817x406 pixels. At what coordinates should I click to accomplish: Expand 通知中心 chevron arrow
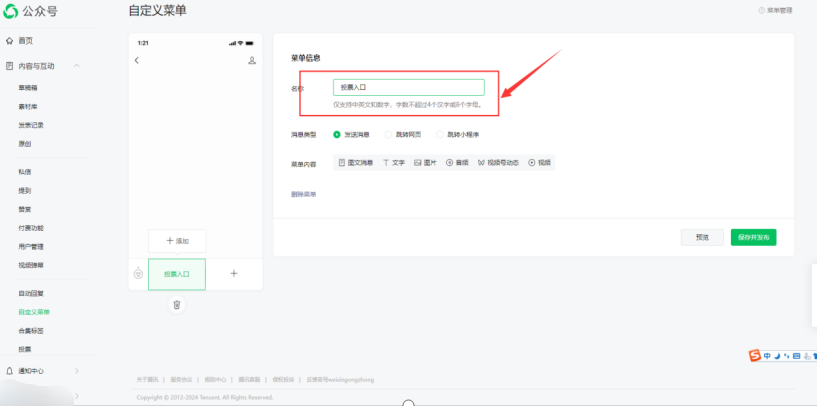[x=77, y=371]
